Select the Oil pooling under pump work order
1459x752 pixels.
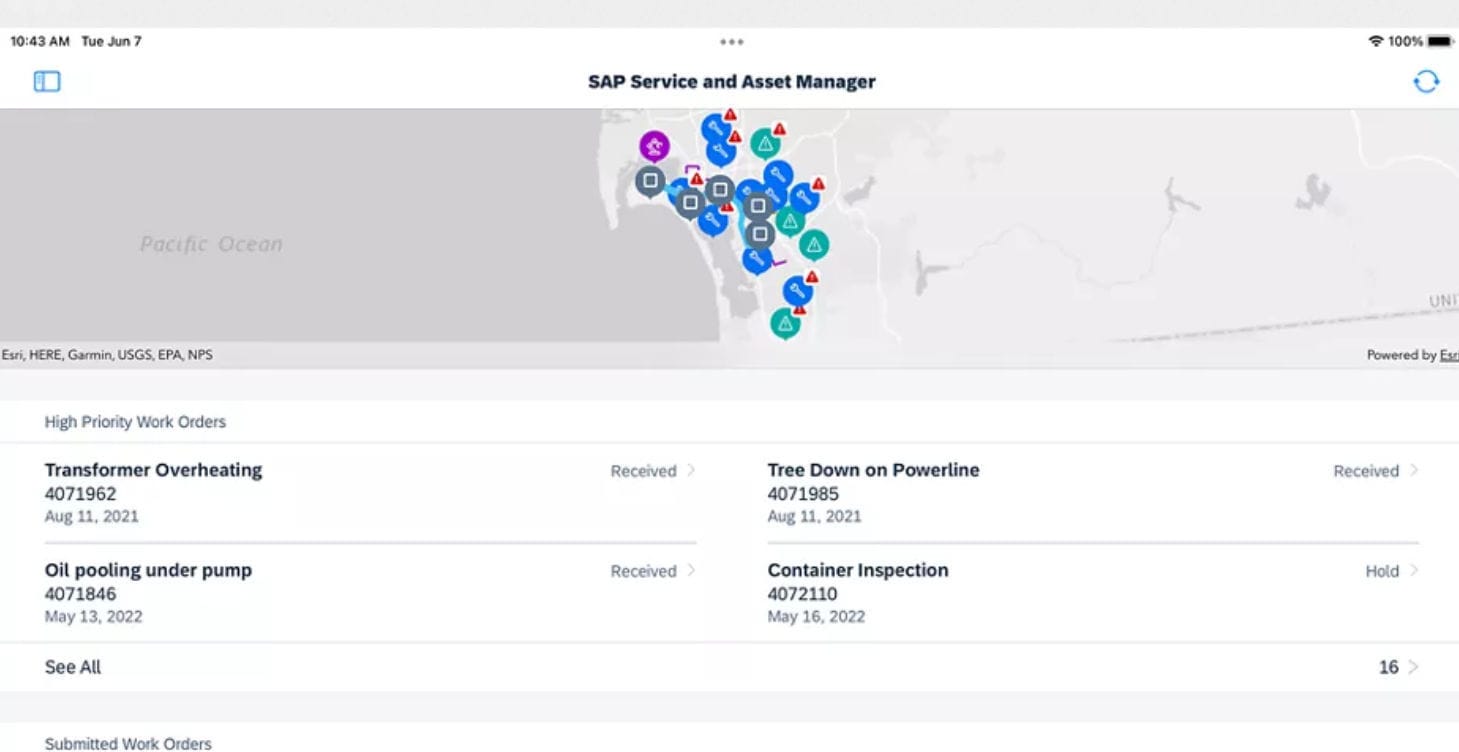148,570
